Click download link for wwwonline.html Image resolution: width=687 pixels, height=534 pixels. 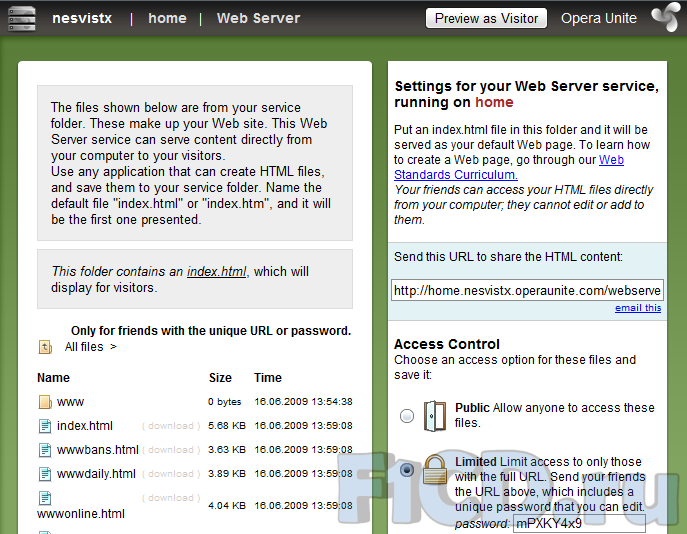[171, 498]
